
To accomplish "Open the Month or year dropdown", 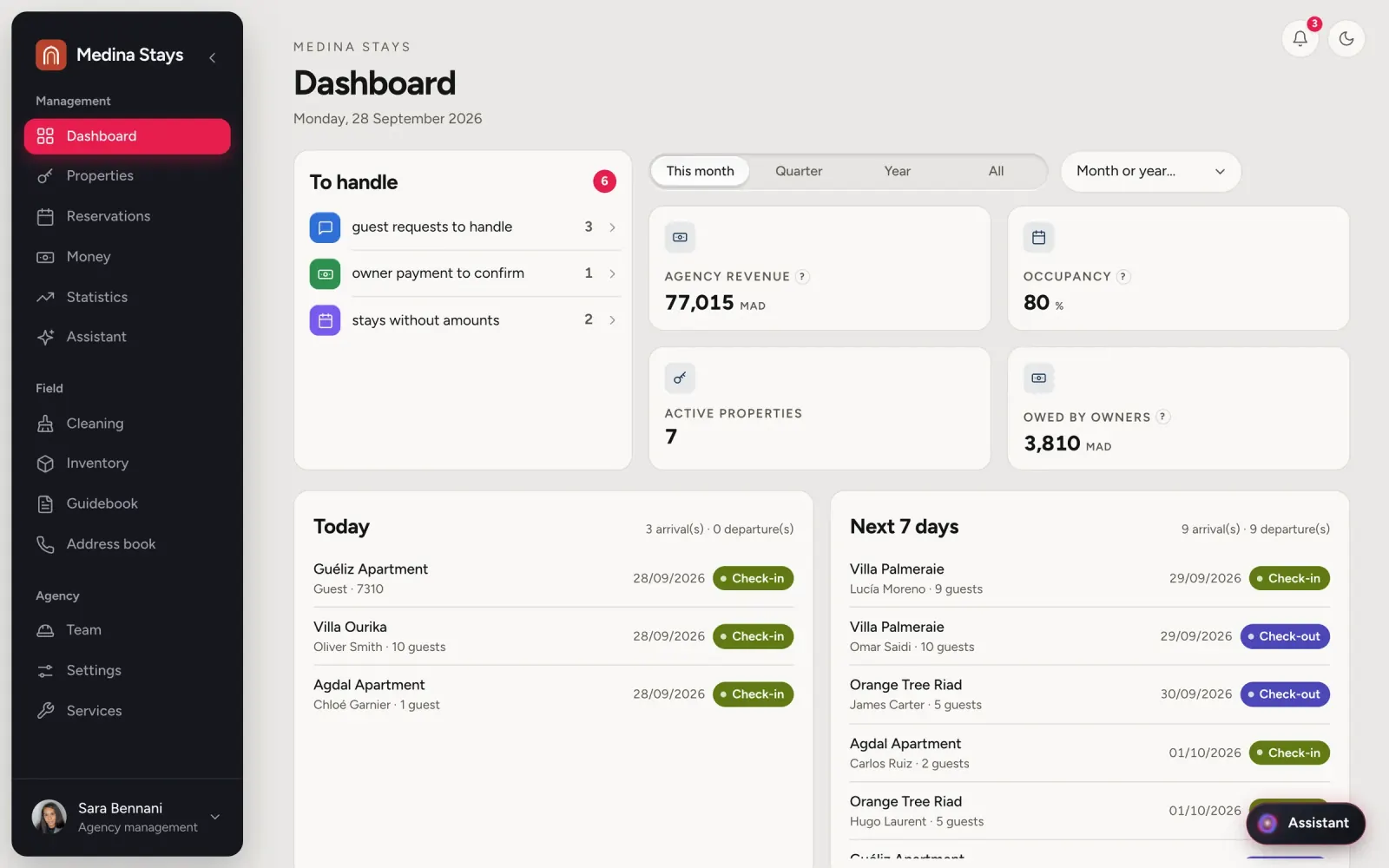I will 1150,171.
